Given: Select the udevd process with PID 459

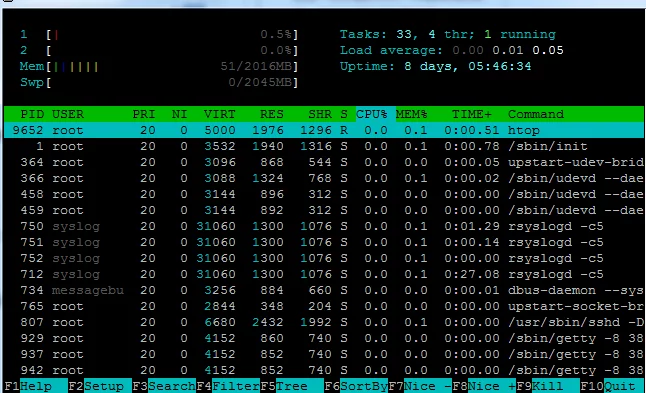Looking at the screenshot, I should pos(324,210).
